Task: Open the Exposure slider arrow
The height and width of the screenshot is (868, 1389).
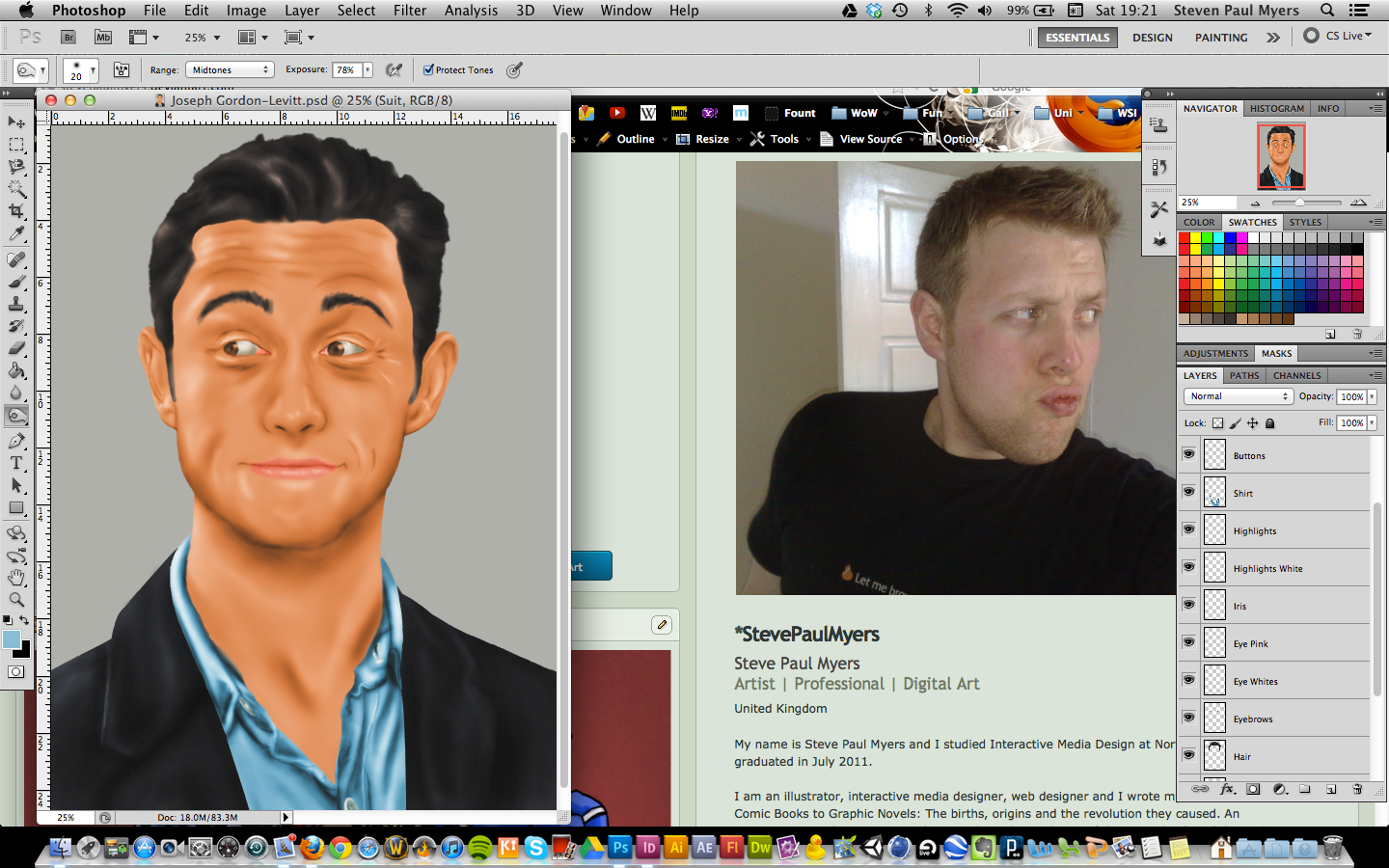Action: pos(368,69)
